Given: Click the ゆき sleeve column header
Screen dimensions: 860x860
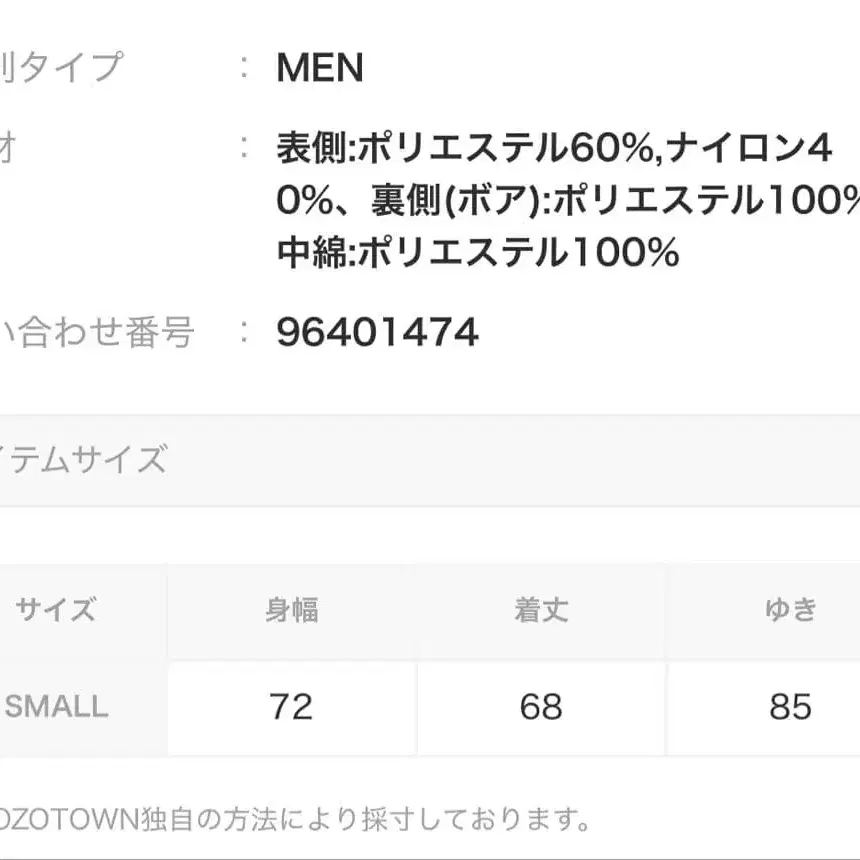Looking at the screenshot, I should tap(790, 609).
